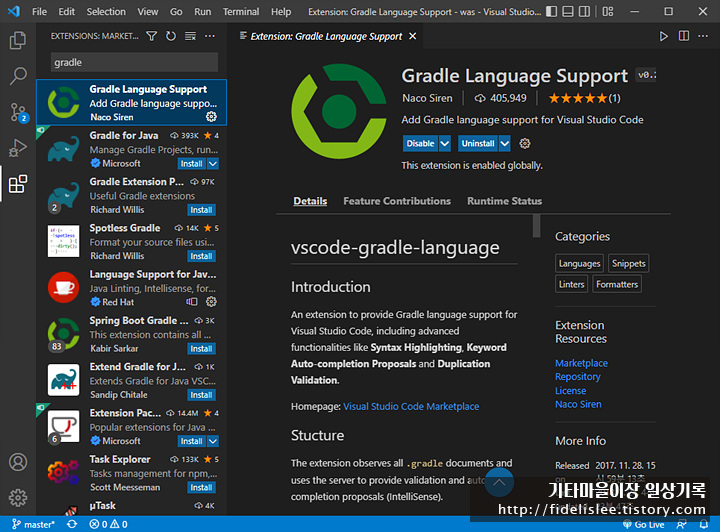Switch to Runtime Status tab
720x532 pixels.
click(x=504, y=201)
